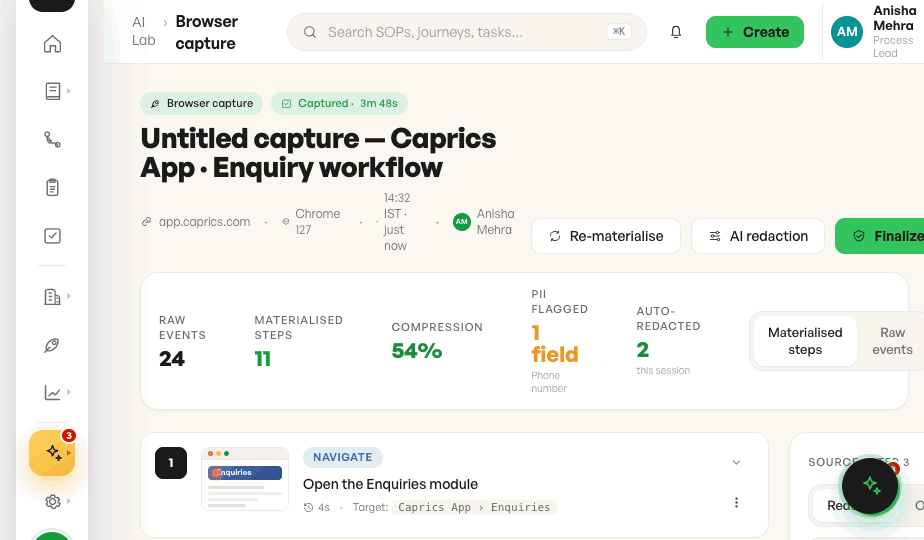Focus the Search SOPs, journeys, tasks field
This screenshot has height=540, width=924.
(x=467, y=32)
